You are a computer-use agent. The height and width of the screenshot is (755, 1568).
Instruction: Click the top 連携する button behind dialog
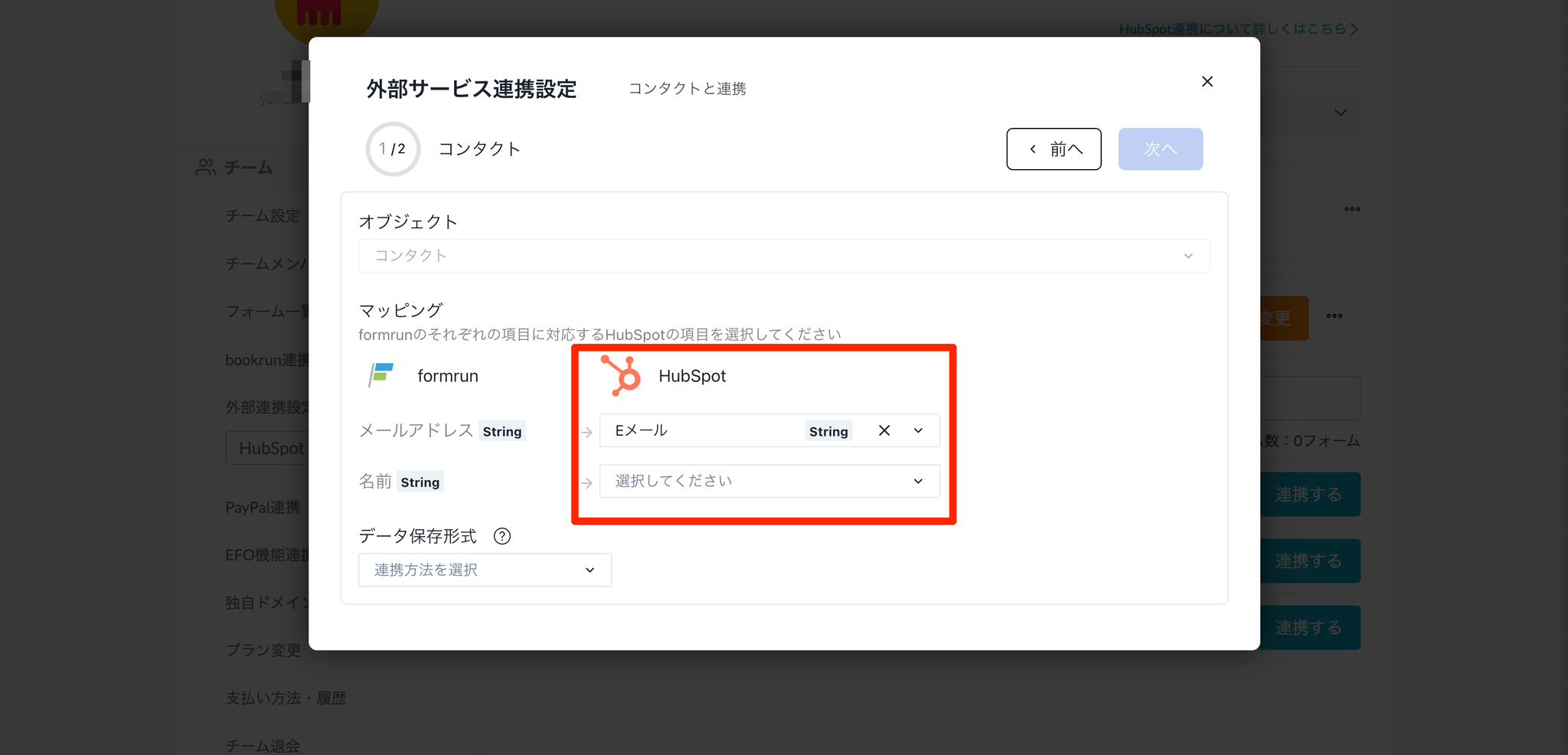pos(1310,494)
